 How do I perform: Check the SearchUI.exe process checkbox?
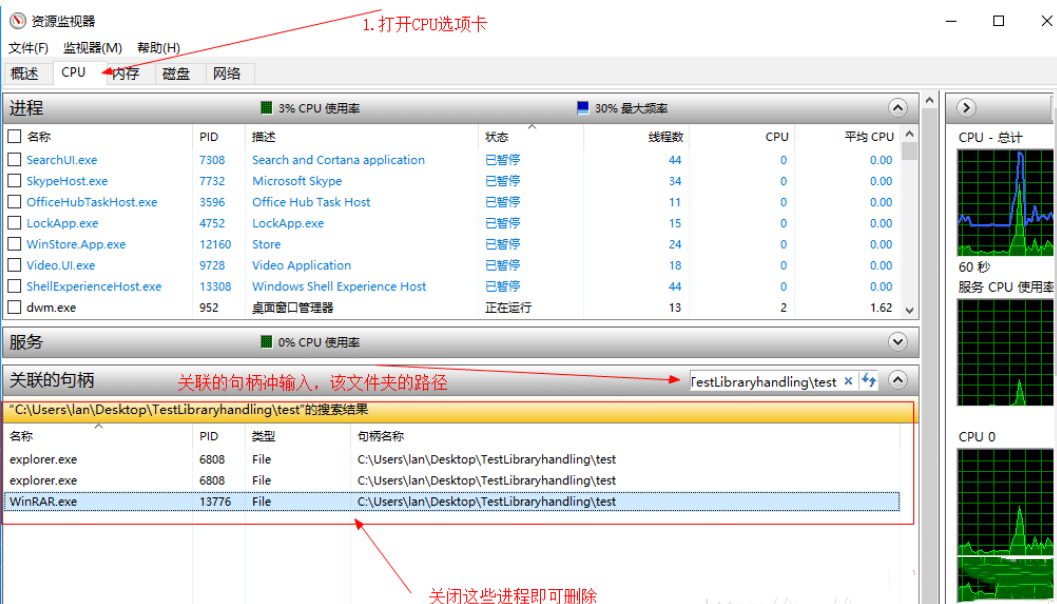click(13, 159)
